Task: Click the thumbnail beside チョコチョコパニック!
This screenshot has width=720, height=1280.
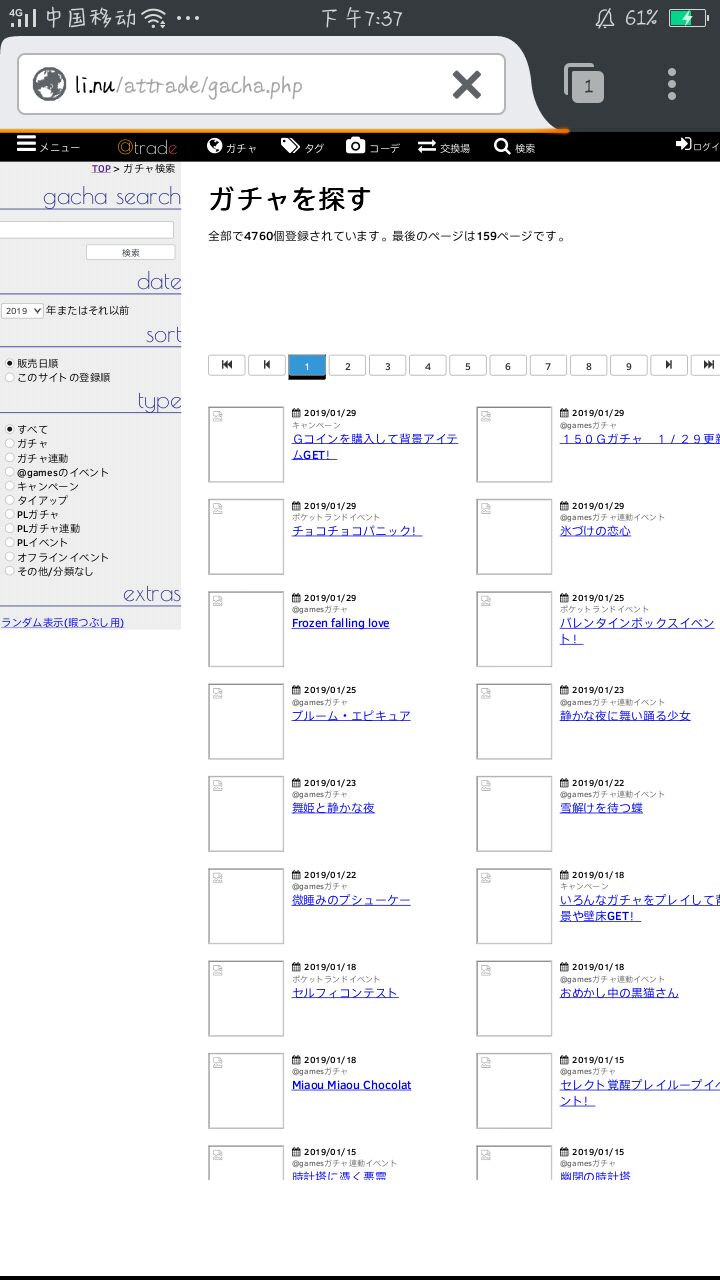Action: [246, 537]
